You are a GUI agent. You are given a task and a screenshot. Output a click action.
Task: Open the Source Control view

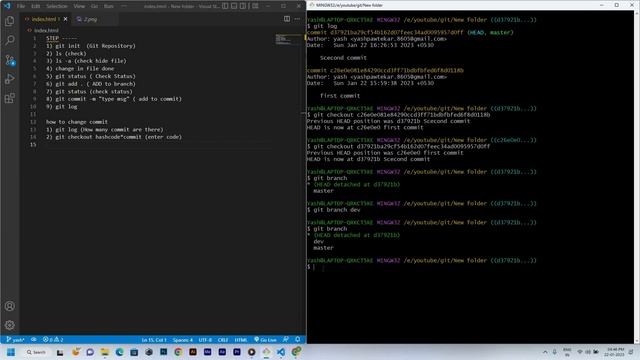pos(10,60)
